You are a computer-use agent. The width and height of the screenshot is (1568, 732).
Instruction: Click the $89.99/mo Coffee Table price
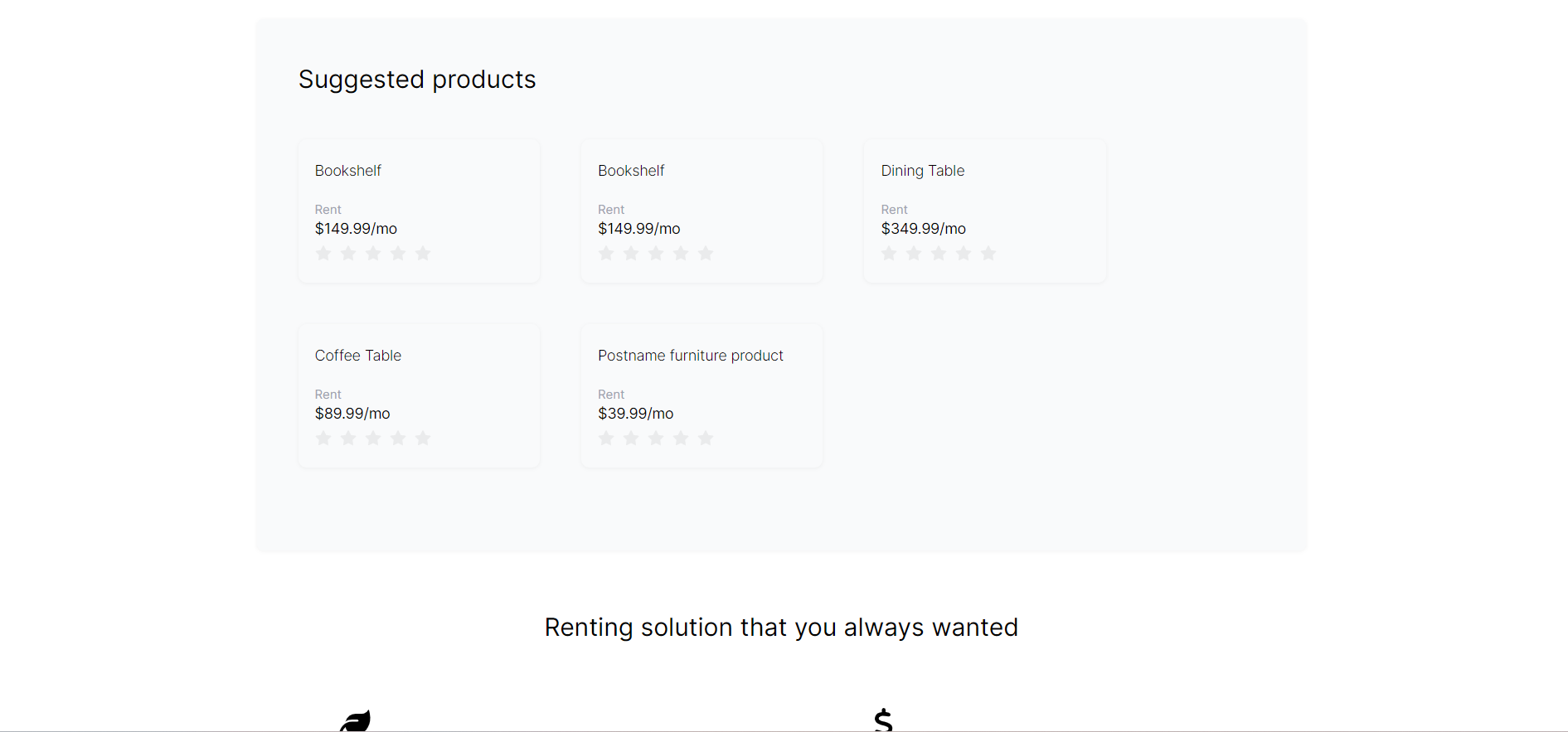[x=352, y=414]
